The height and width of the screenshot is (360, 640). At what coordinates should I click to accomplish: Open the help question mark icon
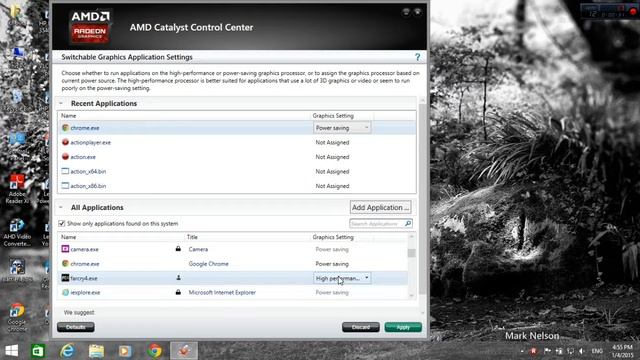coord(417,57)
